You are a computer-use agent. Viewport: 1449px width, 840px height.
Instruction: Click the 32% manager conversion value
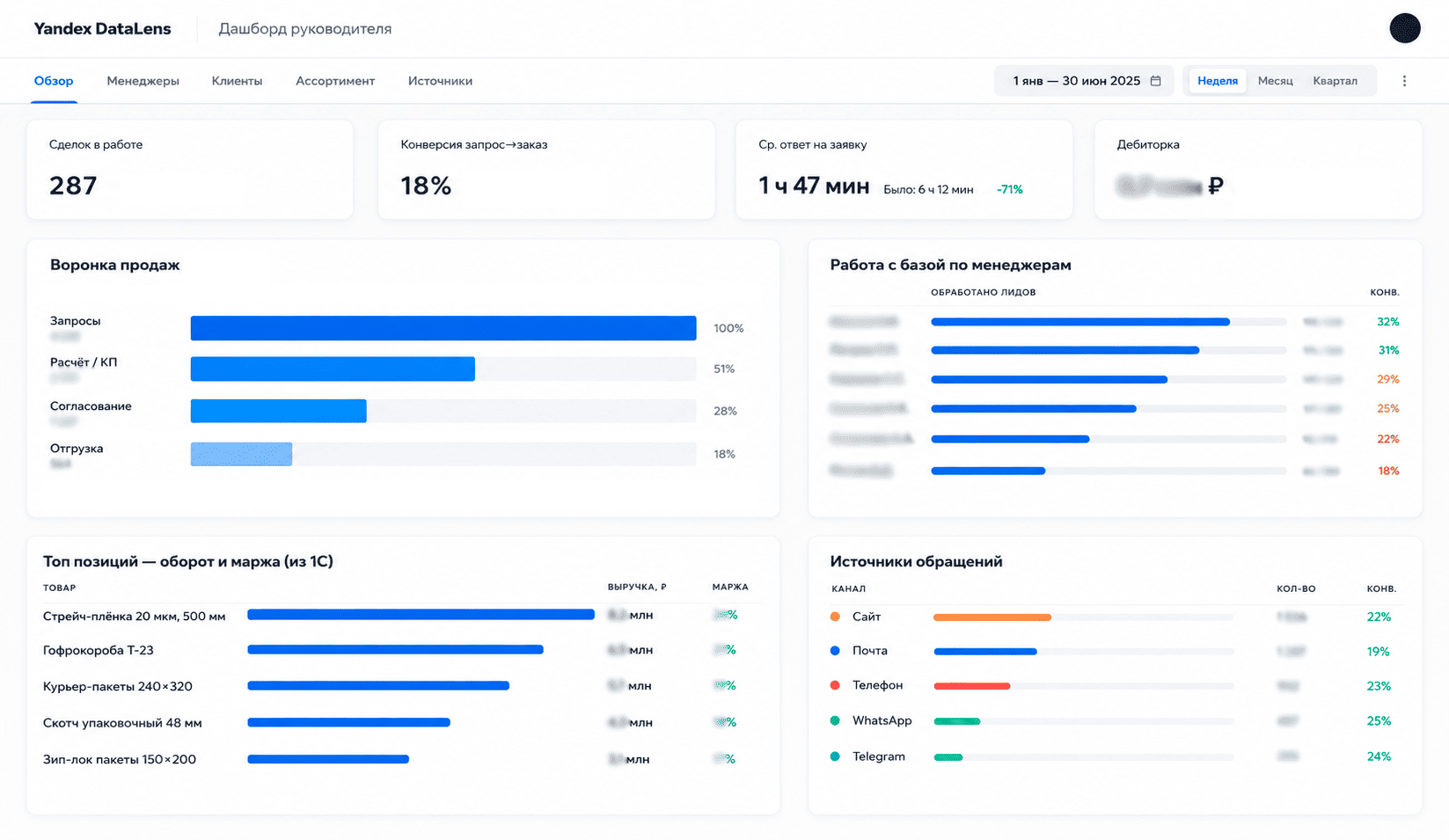click(x=1387, y=322)
